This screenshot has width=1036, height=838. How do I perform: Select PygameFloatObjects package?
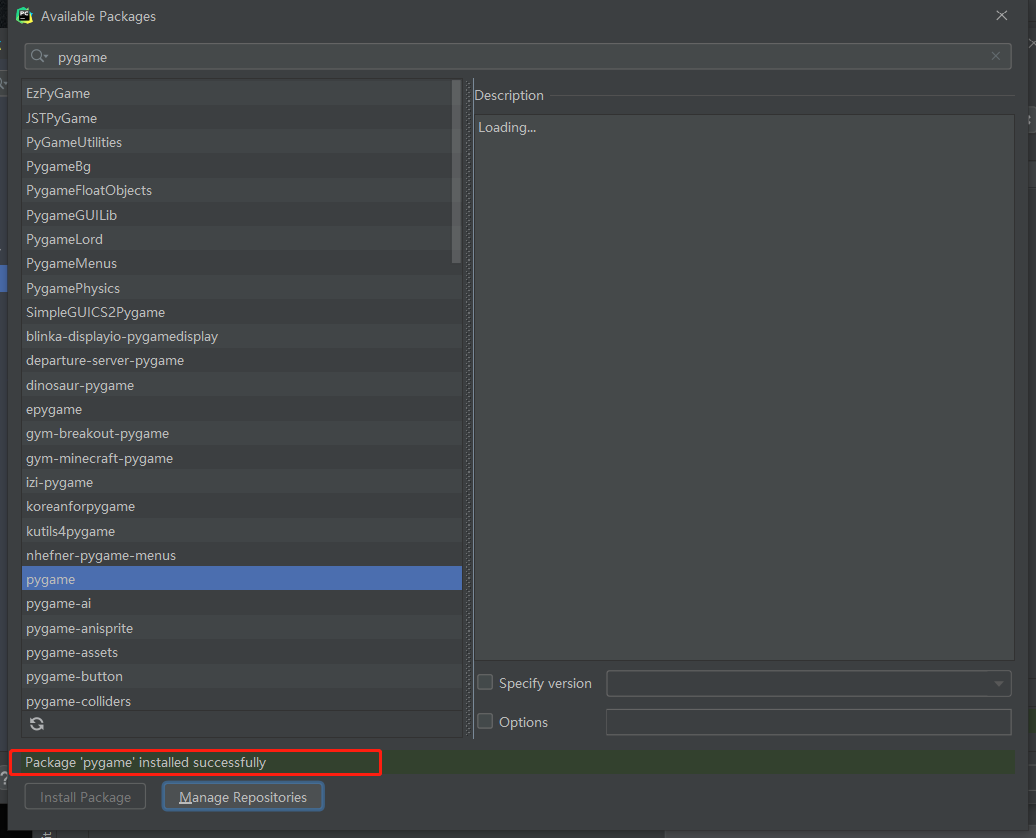[x=242, y=190]
